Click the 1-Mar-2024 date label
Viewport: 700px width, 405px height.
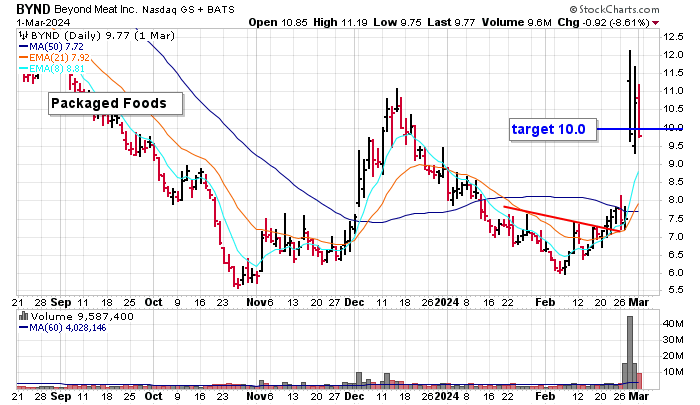[43, 22]
